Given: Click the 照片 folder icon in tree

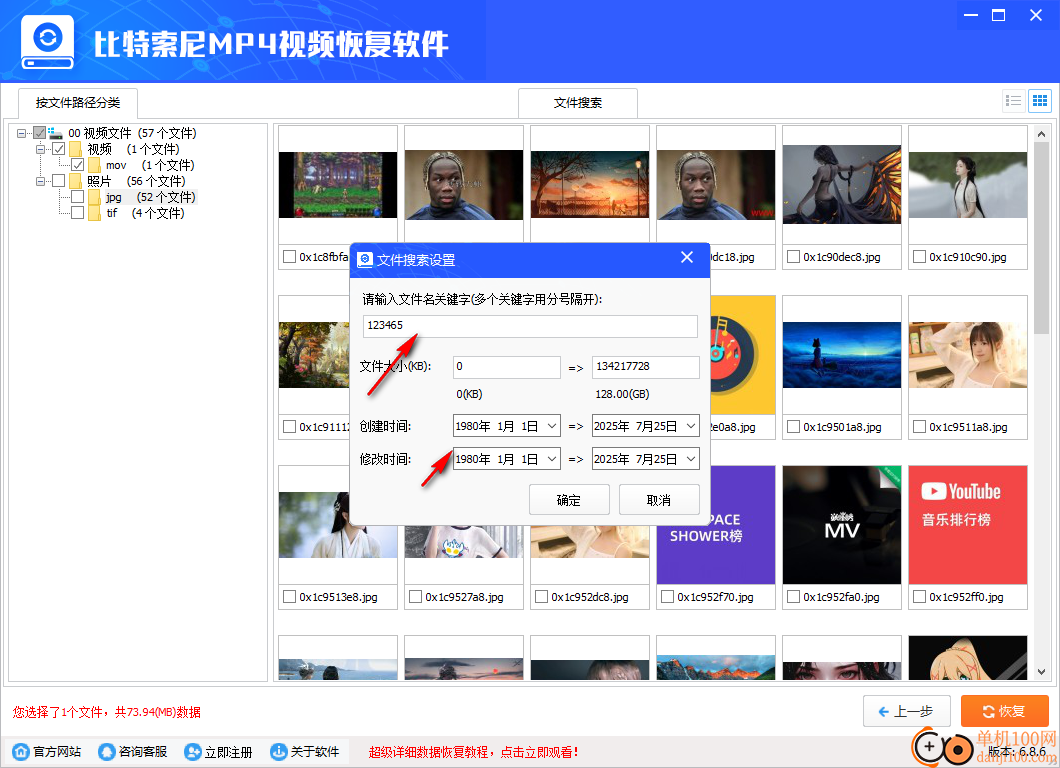Looking at the screenshot, I should pyautogui.click(x=76, y=181).
